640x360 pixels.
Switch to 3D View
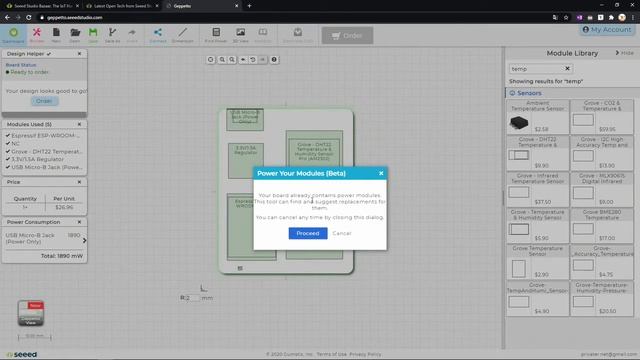240,35
